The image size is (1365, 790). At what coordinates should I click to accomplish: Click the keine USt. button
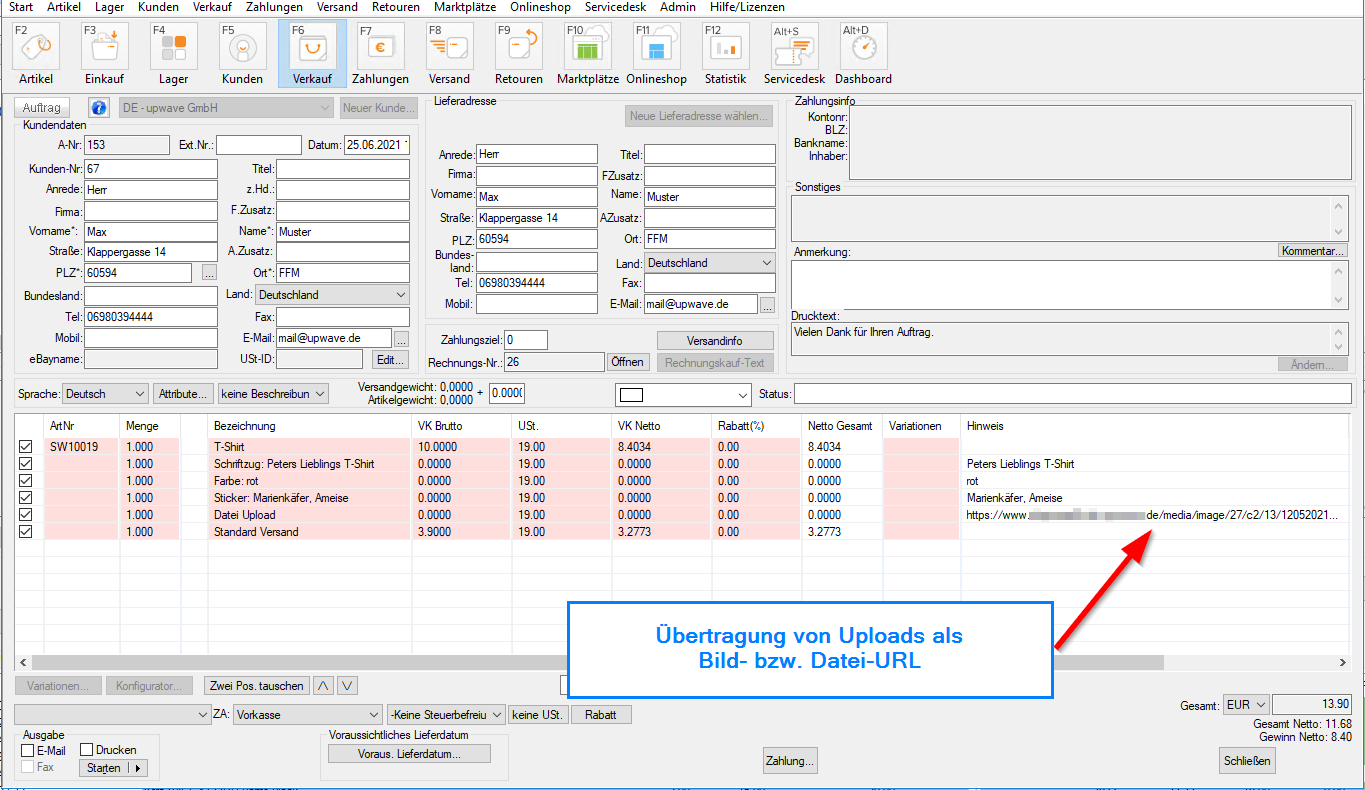(537, 715)
